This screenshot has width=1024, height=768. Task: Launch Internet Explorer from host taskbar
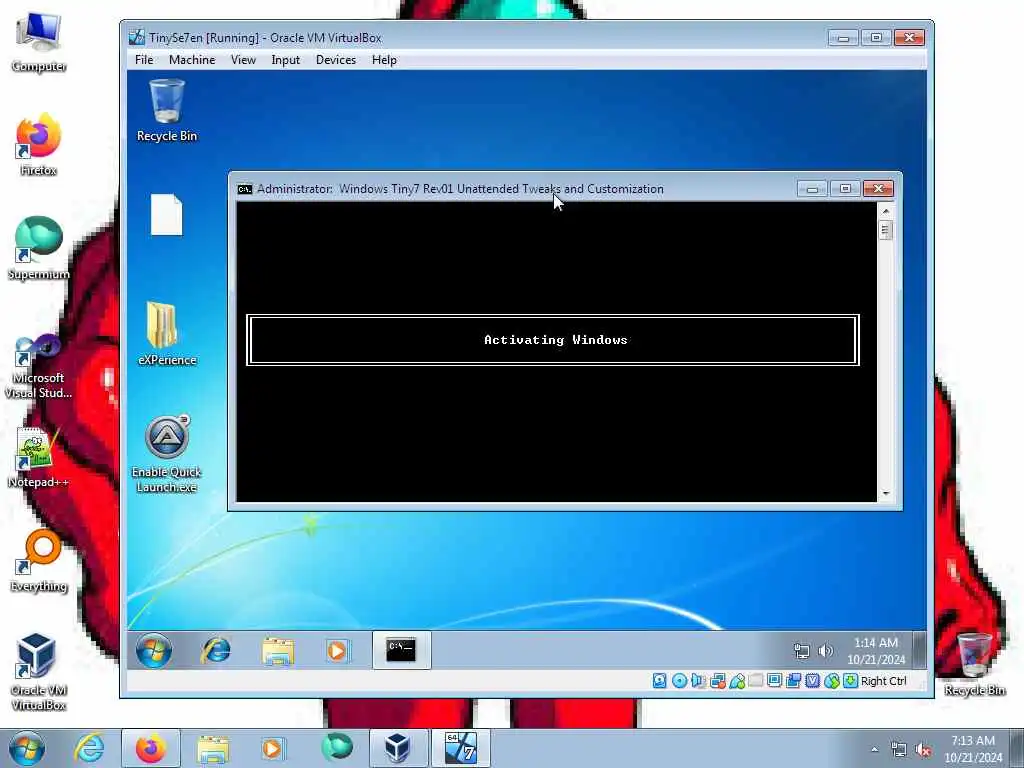pos(89,748)
